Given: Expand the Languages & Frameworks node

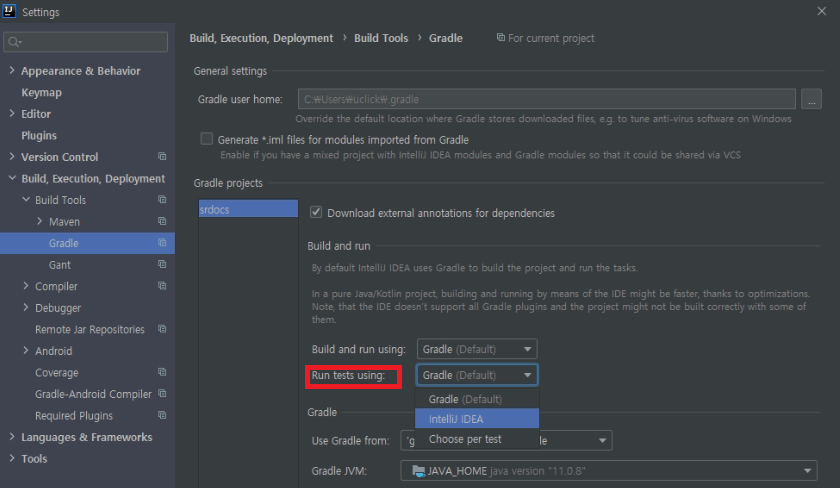Looking at the screenshot, I should 12,437.
